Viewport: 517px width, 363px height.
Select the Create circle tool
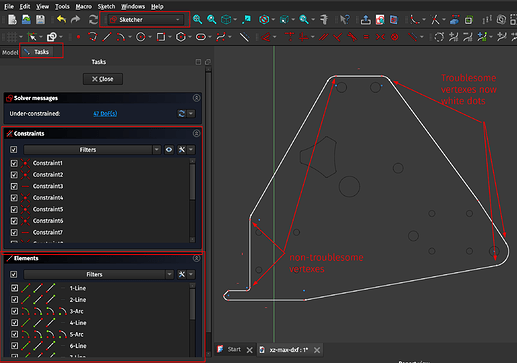click(141, 37)
